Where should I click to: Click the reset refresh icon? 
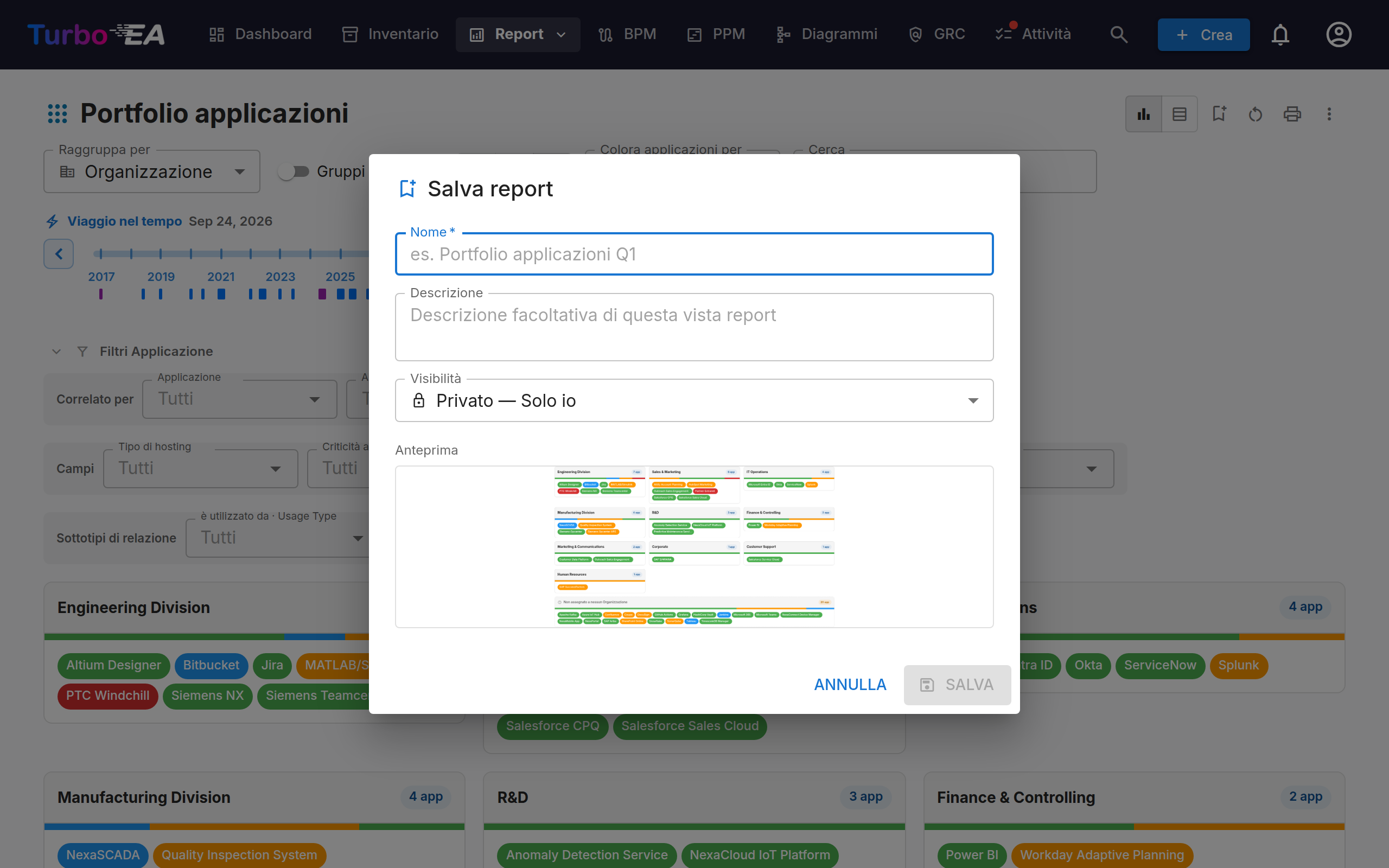click(1256, 114)
